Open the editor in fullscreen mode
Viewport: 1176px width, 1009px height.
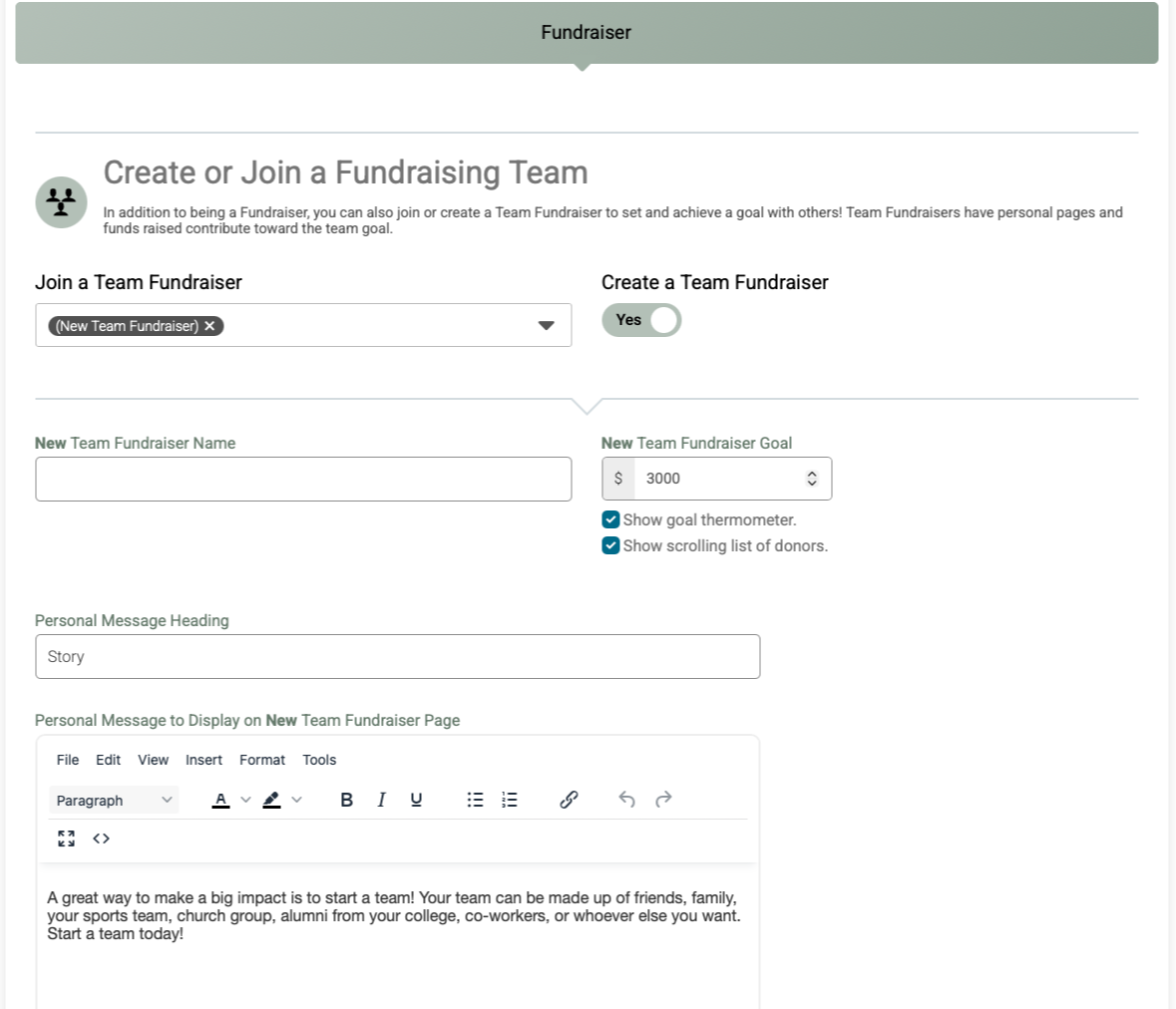pos(67,839)
